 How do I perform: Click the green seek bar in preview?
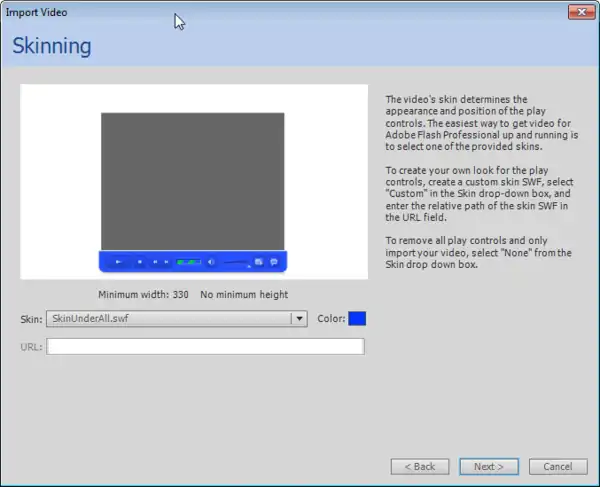[188, 262]
